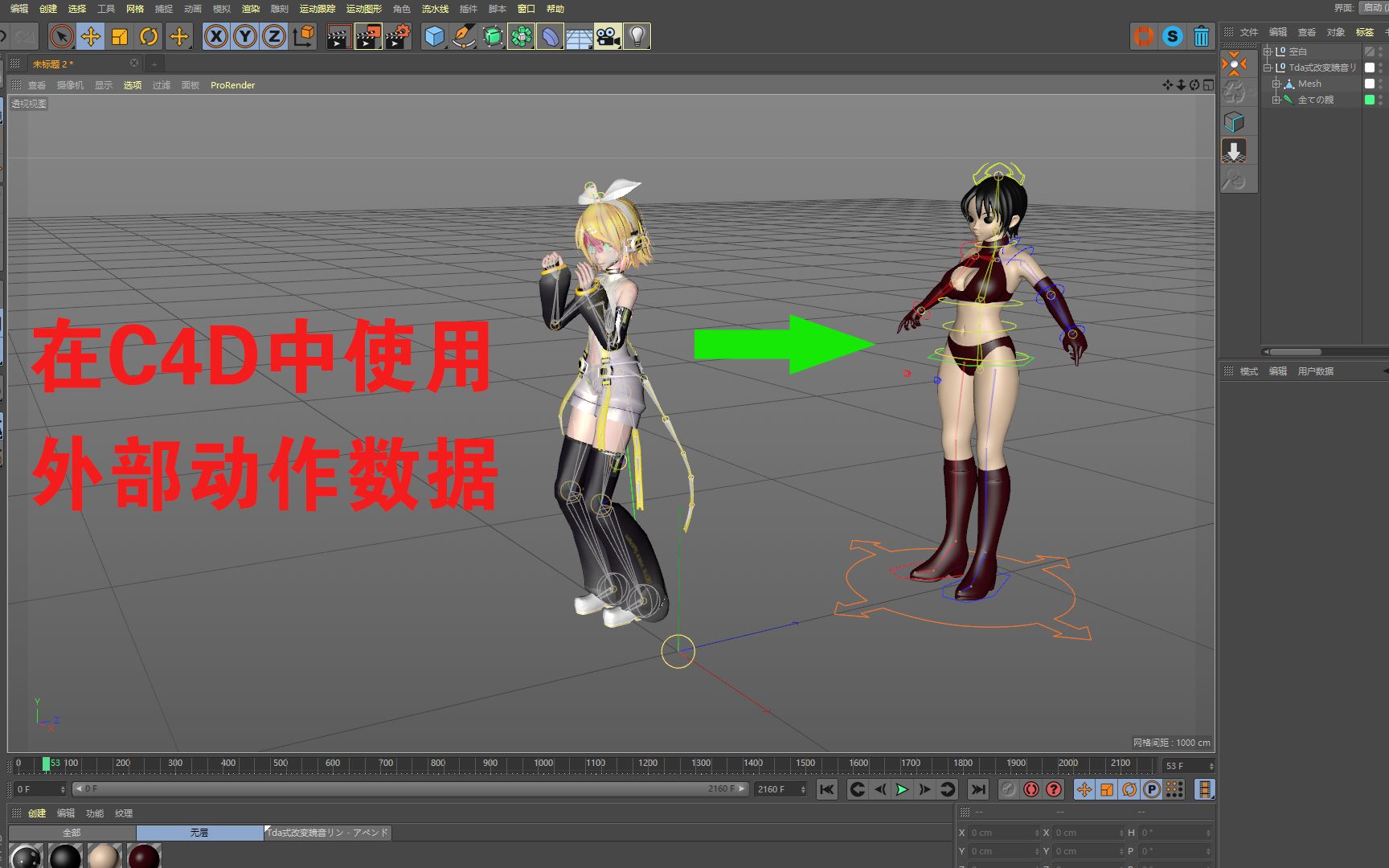Toggle viewport maximize icon
Screen dimensions: 1389x868
point(1209,84)
